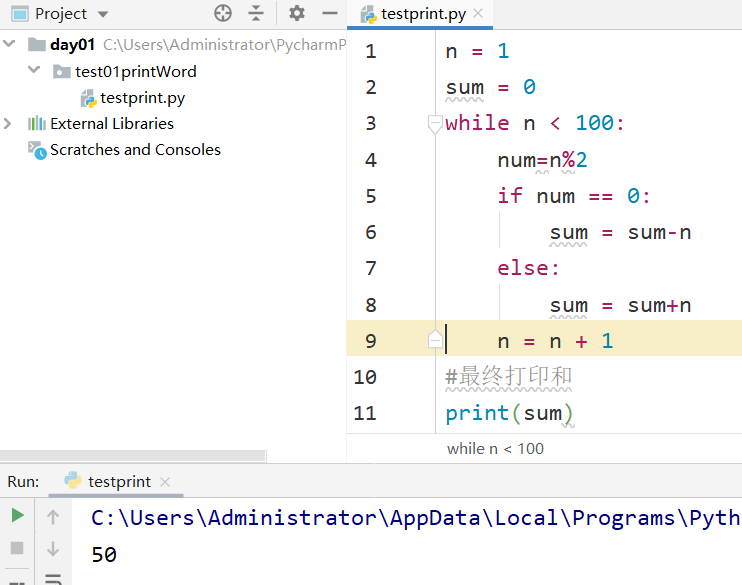Toggle soft-wrap in Run console
This screenshot has height=585, width=742.
[53, 579]
